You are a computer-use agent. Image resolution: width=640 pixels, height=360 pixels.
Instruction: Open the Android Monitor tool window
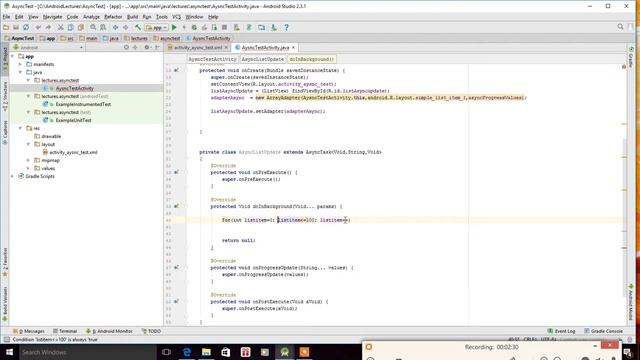pos(109,331)
